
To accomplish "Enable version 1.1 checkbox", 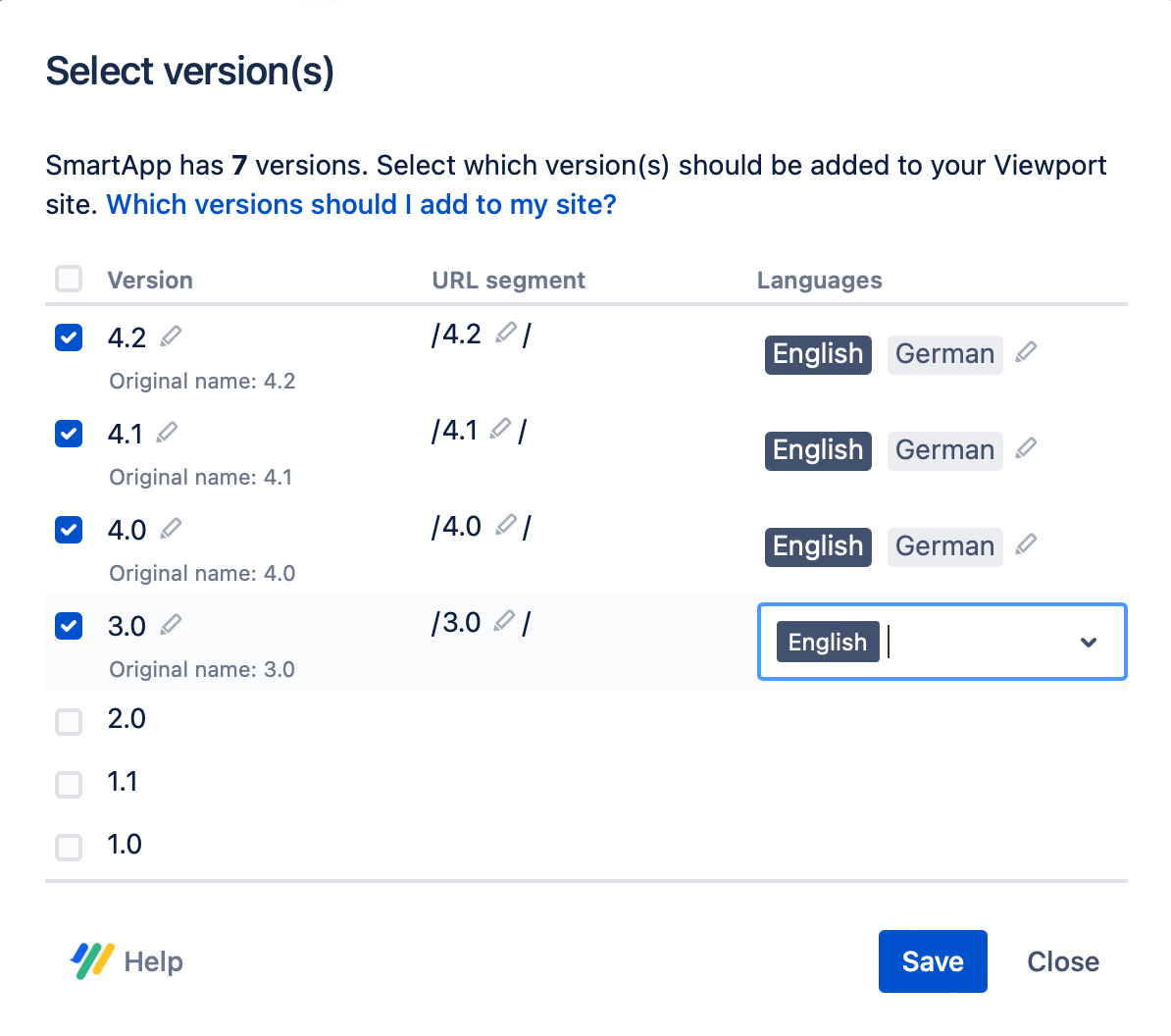I will point(68,784).
